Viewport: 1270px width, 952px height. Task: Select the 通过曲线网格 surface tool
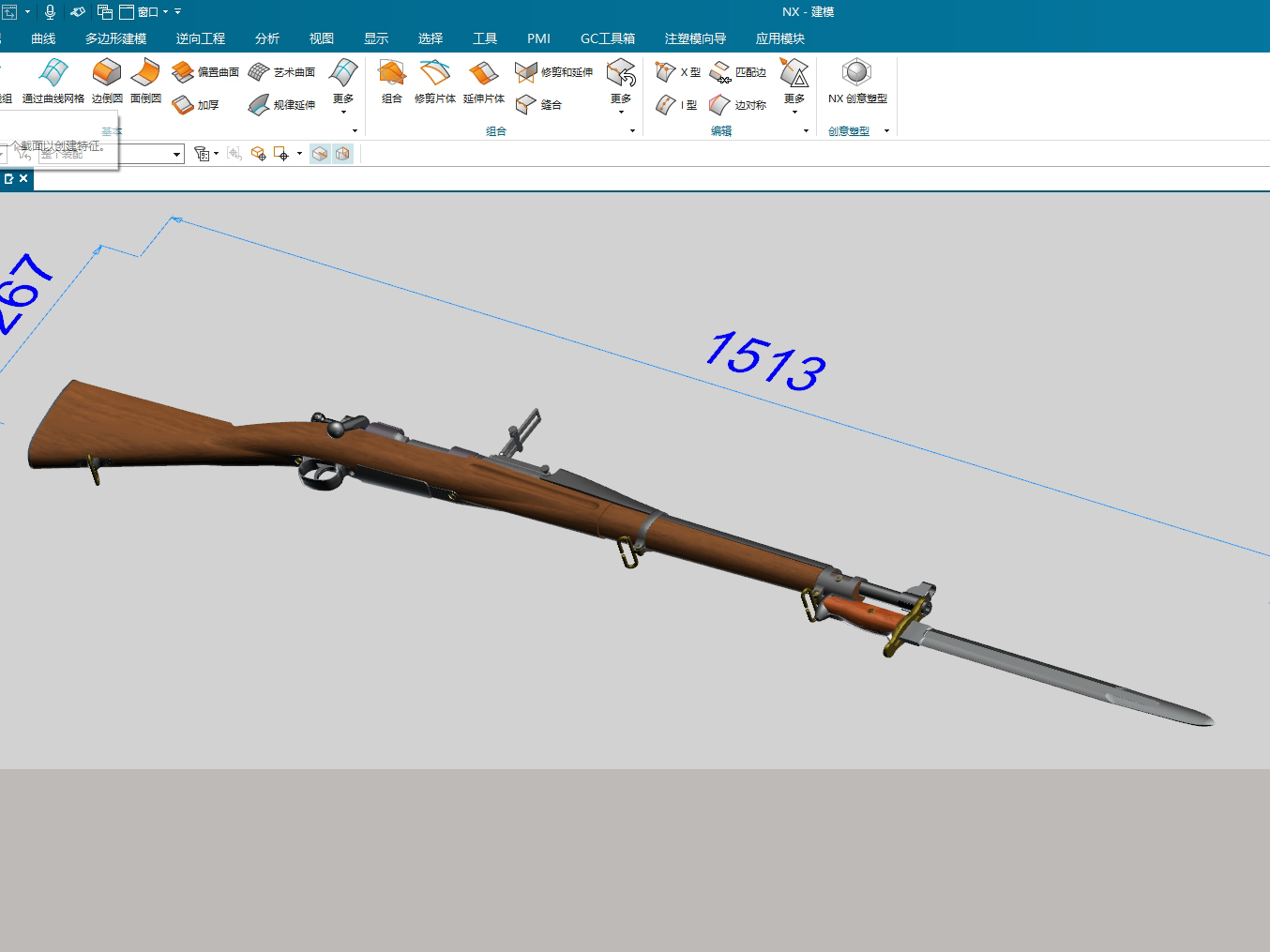(x=52, y=83)
